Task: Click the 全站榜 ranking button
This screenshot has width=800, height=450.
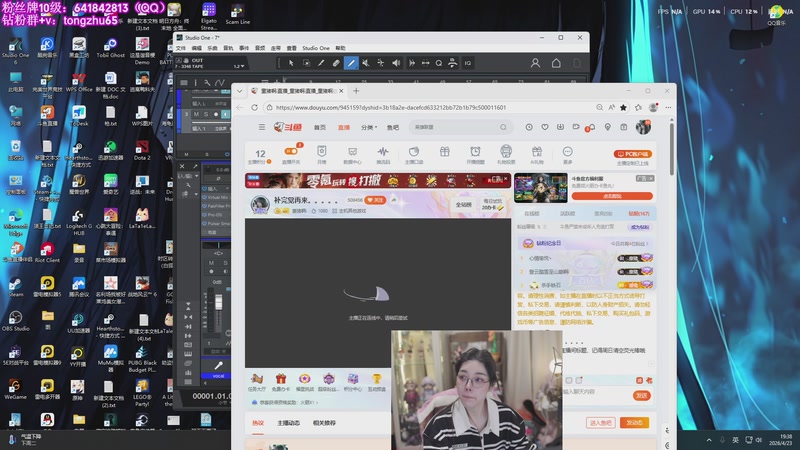Action: [463, 205]
